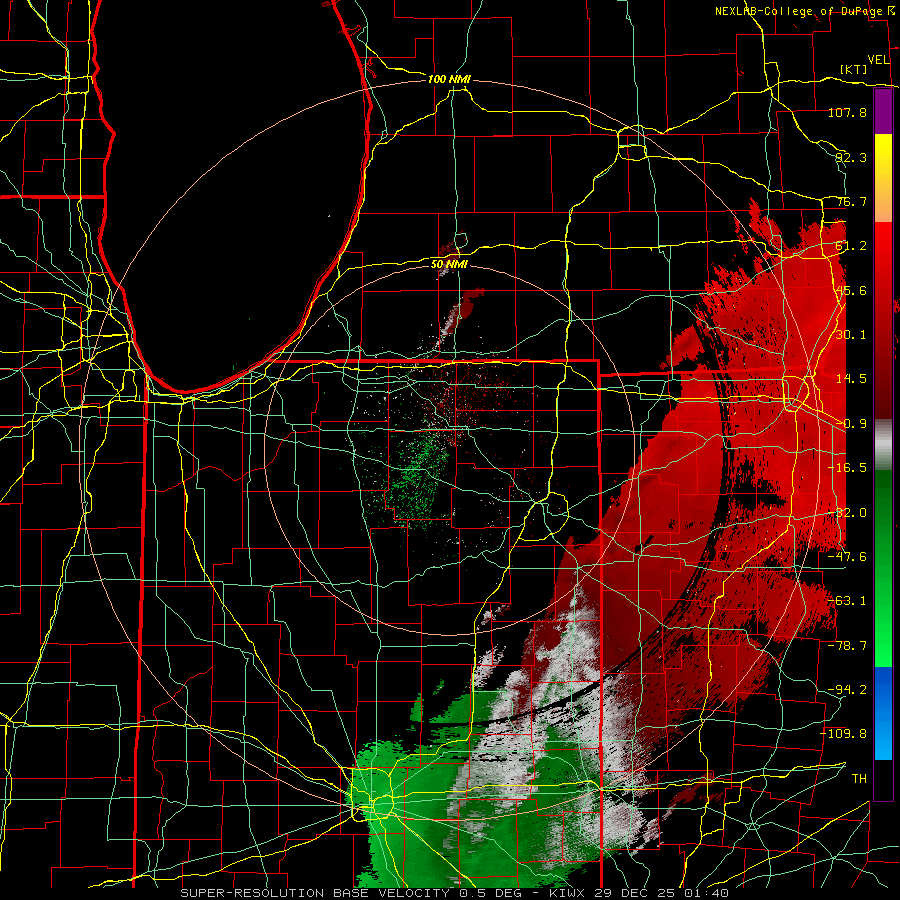Pick the gray-white near-zero color bar segment
900x900 pixels.
883,445
